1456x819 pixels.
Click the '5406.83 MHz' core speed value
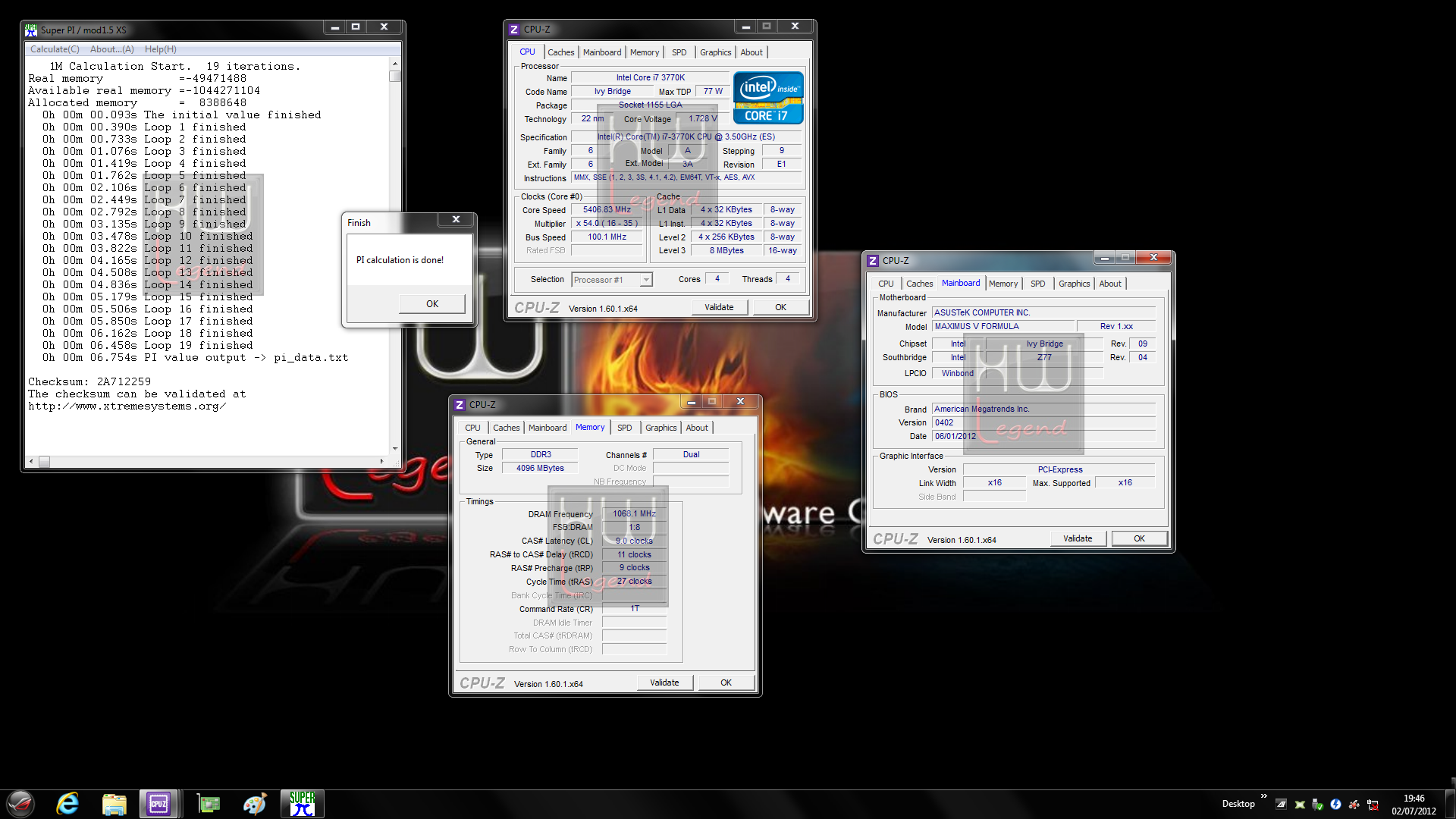click(x=607, y=210)
